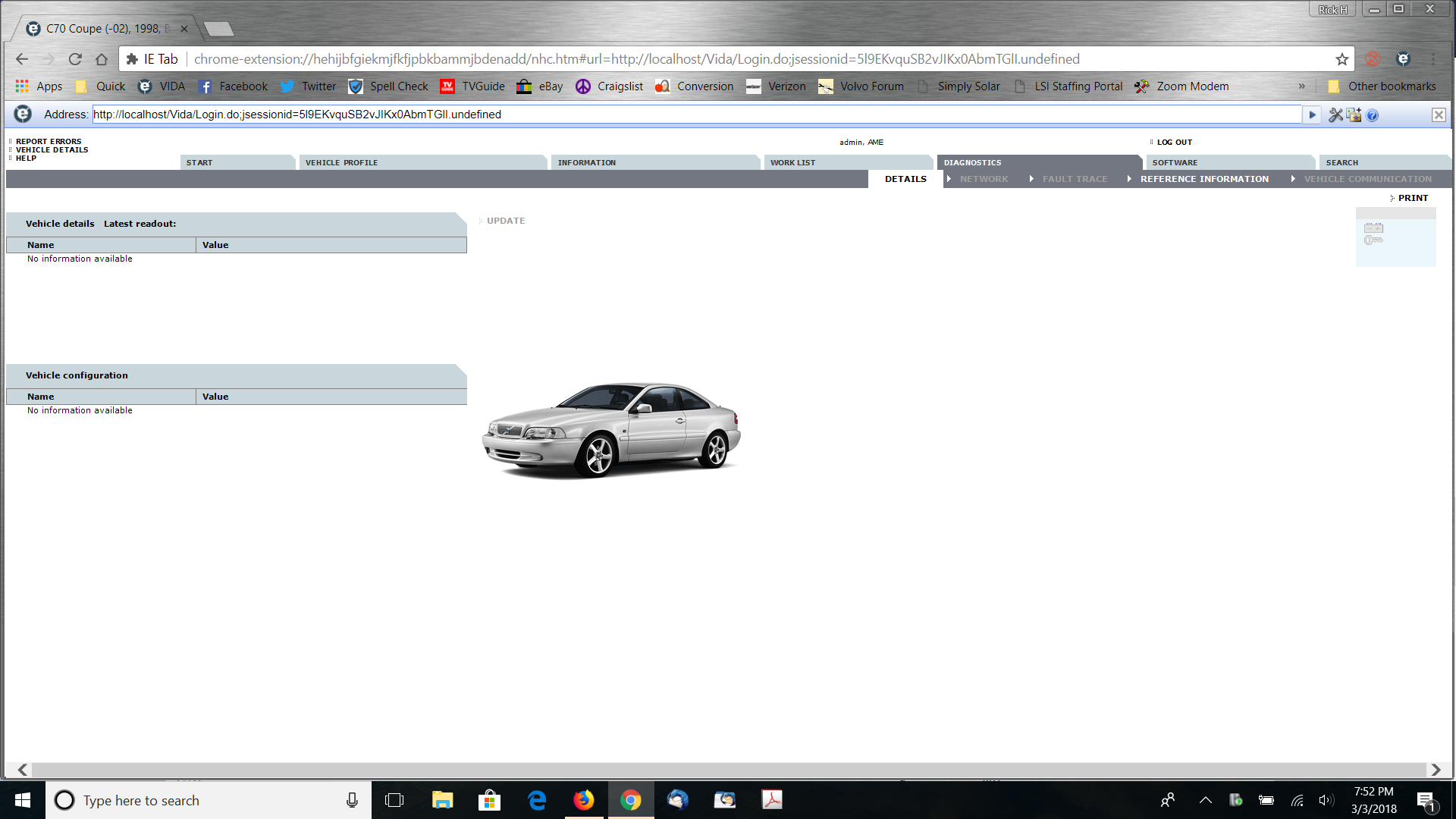Click the IE Tab help question icon

tap(1373, 115)
